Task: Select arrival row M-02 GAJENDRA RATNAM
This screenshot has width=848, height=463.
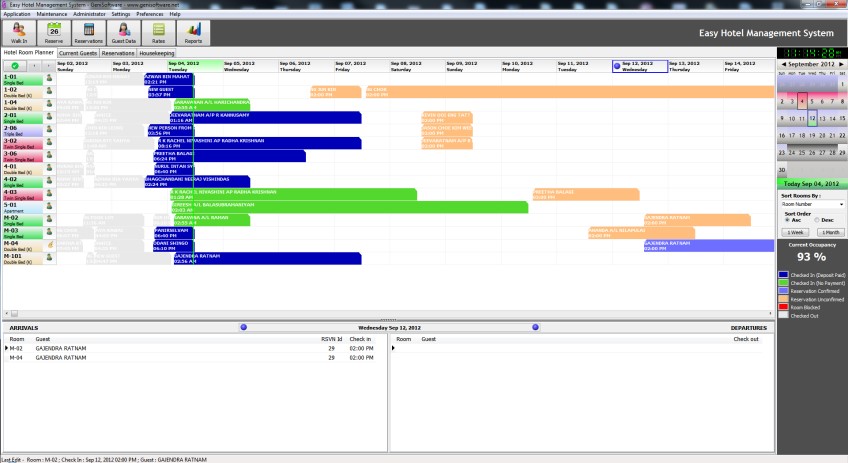Action: point(195,348)
